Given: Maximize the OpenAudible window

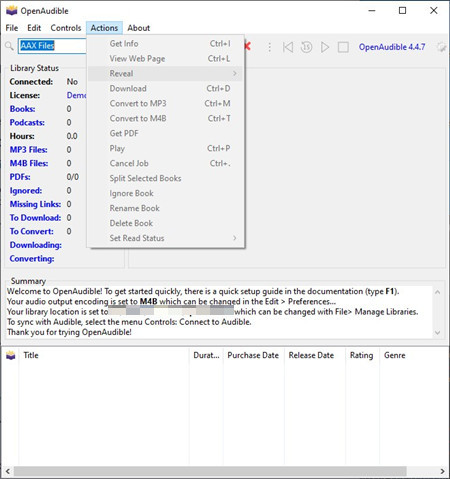Looking at the screenshot, I should [x=402, y=11].
